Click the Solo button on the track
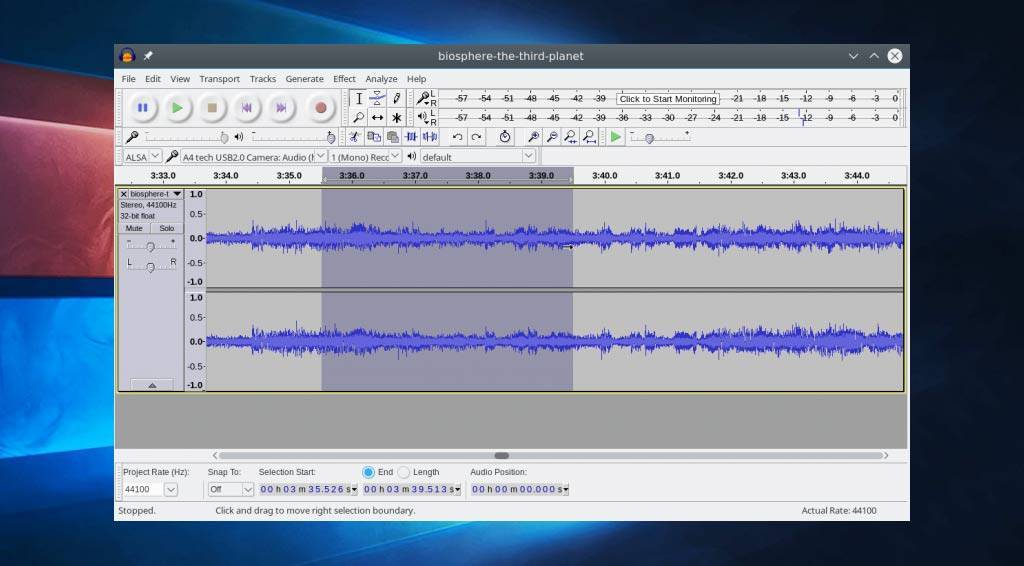Viewport: 1024px width, 566px height. pyautogui.click(x=166, y=228)
